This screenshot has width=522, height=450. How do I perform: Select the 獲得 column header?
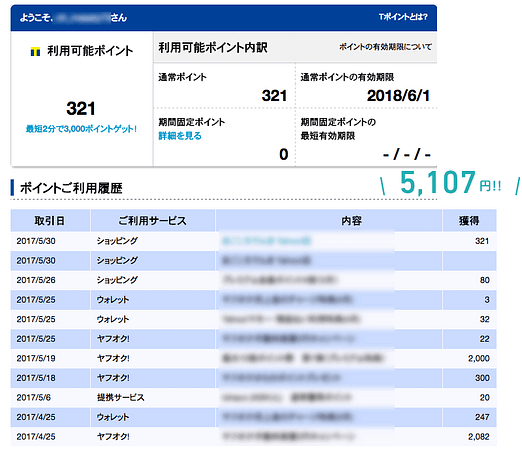pos(469,221)
